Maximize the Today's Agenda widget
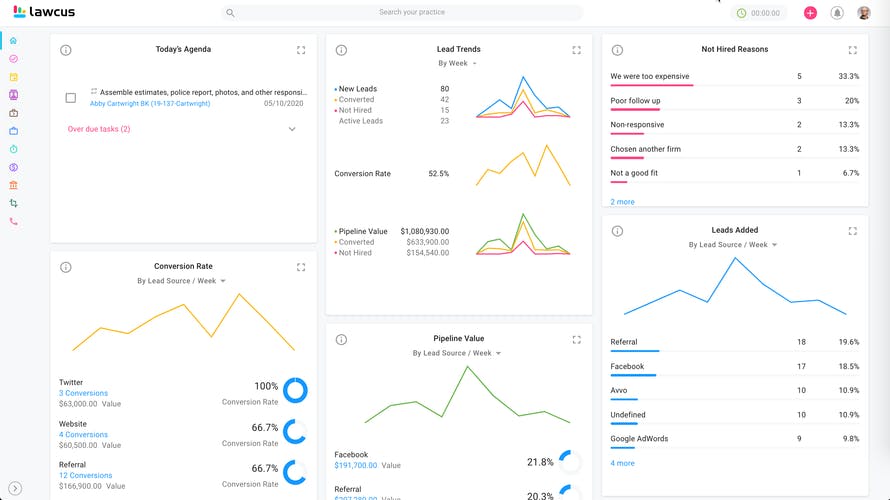890x500 pixels. coord(301,50)
